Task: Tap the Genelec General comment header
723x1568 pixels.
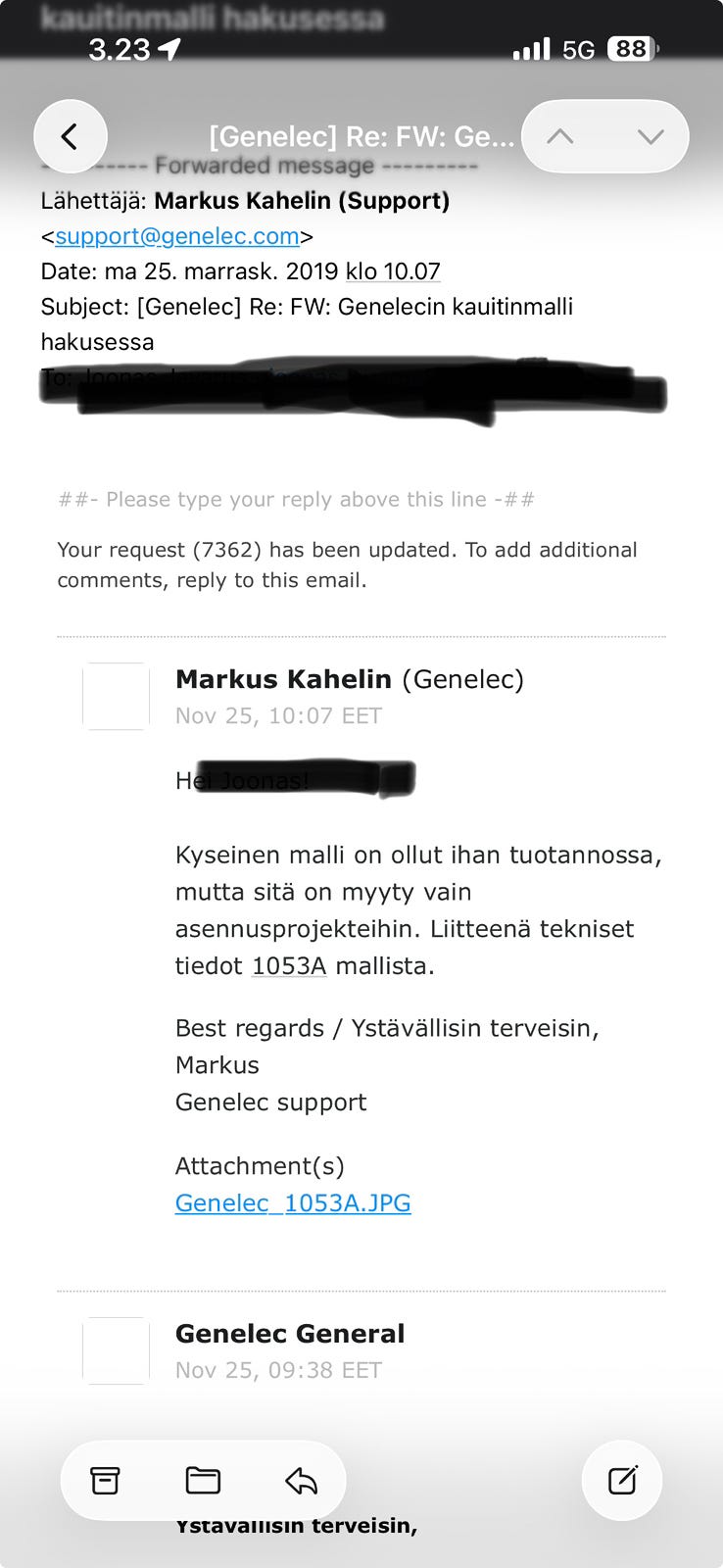Action: (x=290, y=1333)
